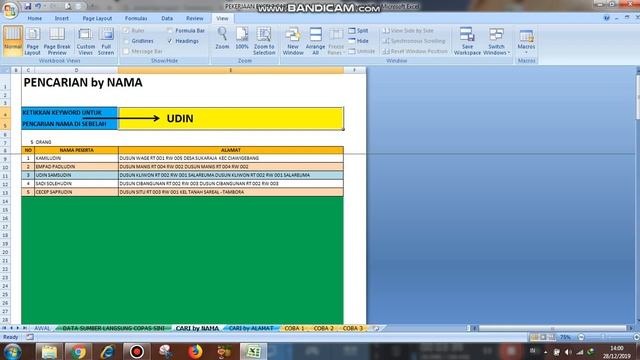Open the Formulas ribbon tab

pyautogui.click(x=136, y=18)
